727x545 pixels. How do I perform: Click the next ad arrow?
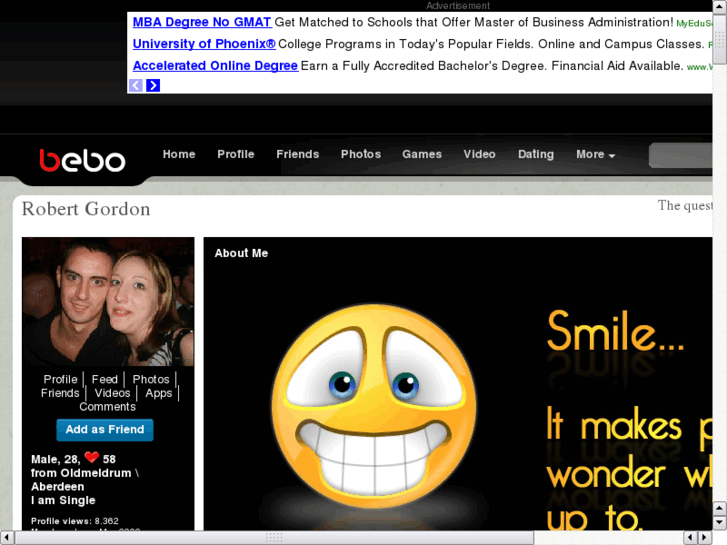[153, 86]
